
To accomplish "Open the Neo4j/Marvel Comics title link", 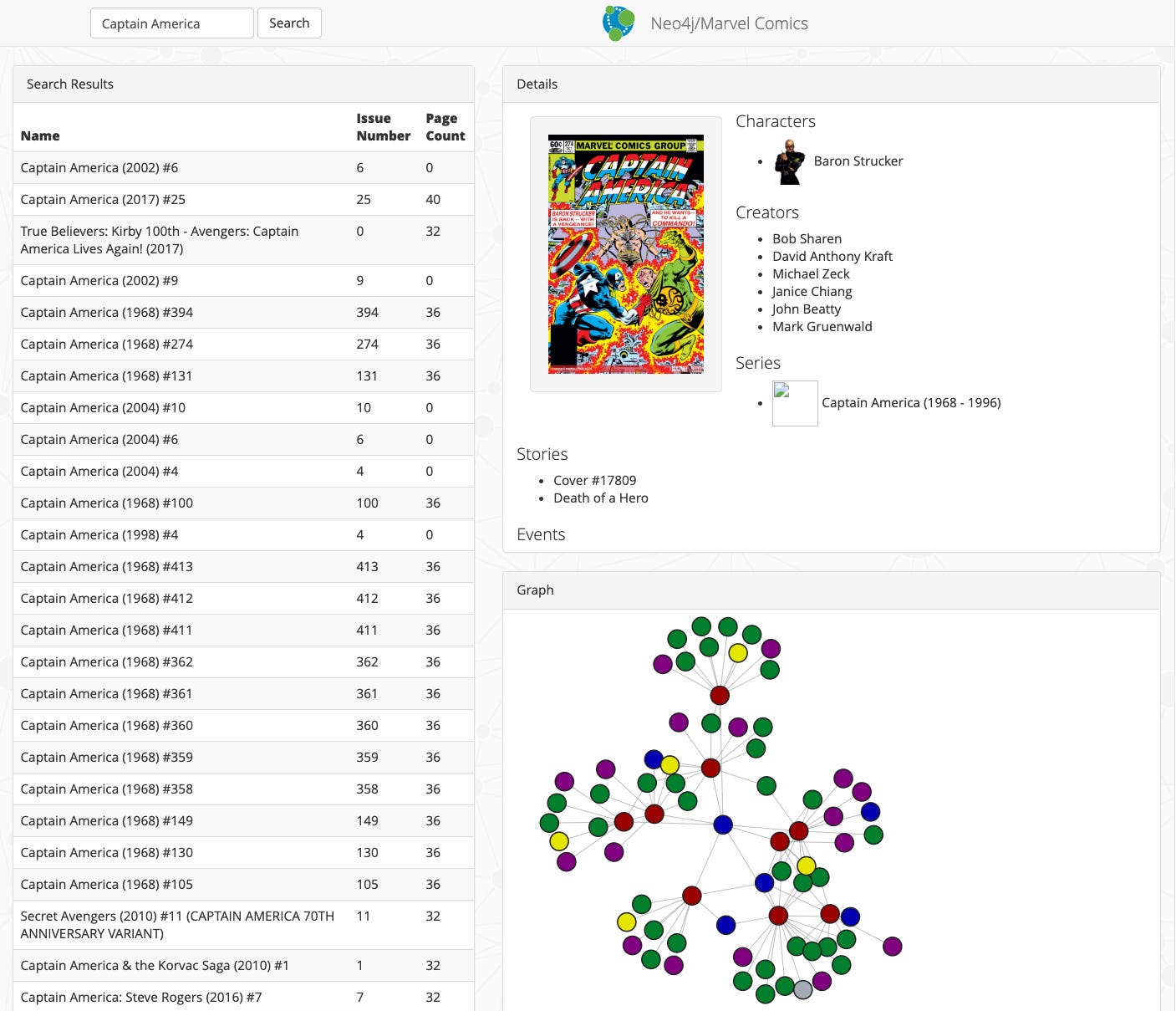I will tap(729, 23).
